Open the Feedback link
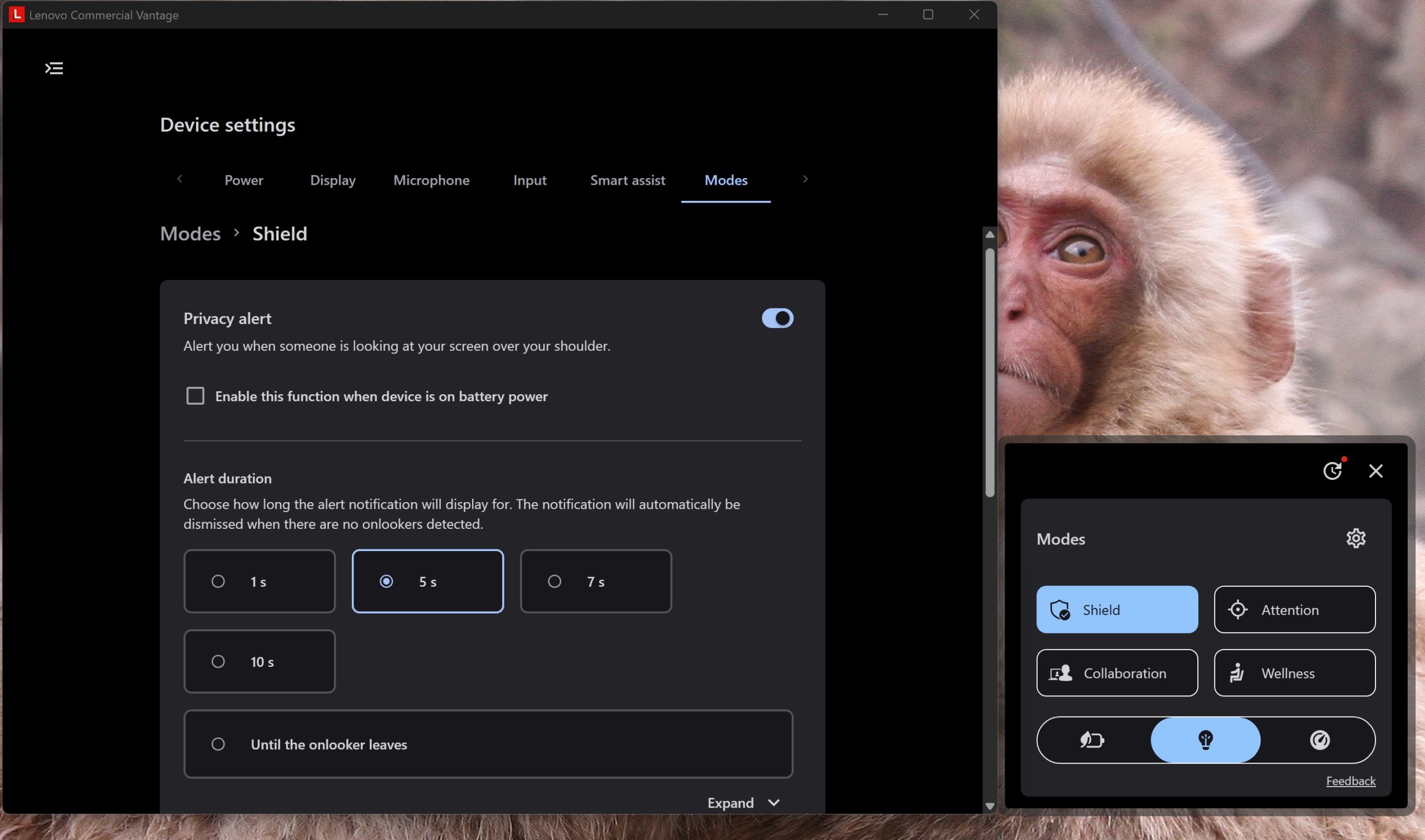Viewport: 1425px width, 840px height. (1350, 780)
